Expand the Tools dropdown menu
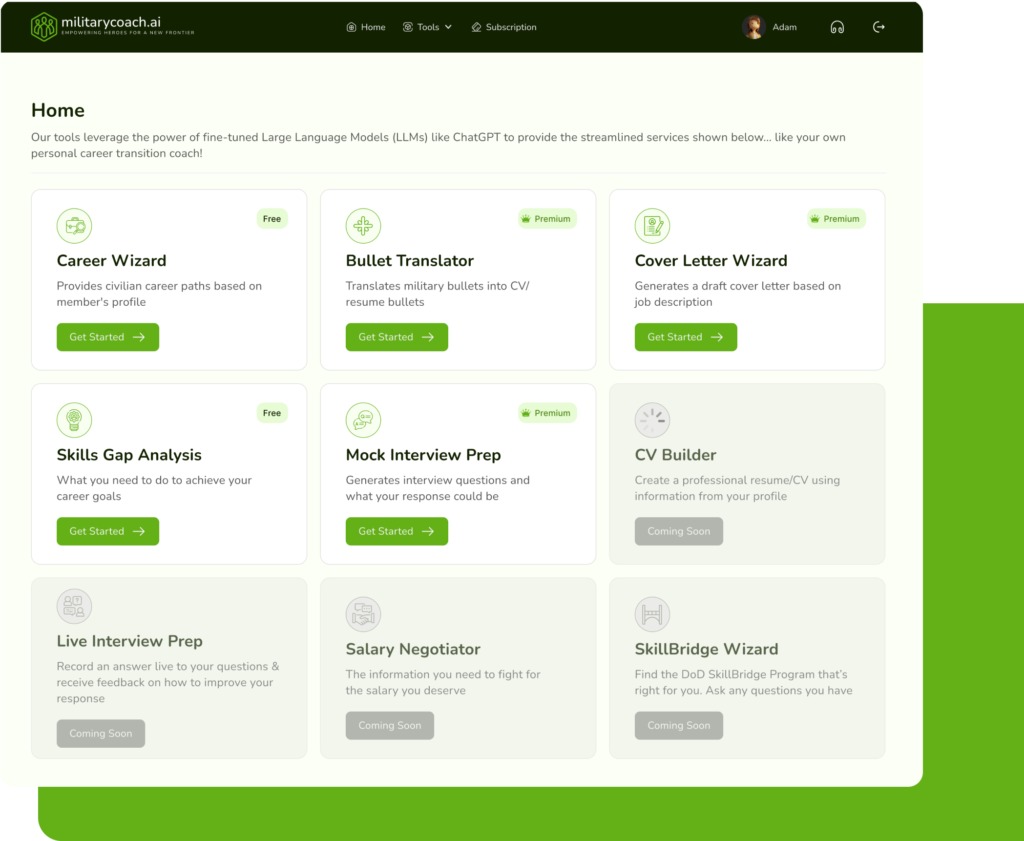Viewport: 1024px width, 841px height. [x=427, y=27]
